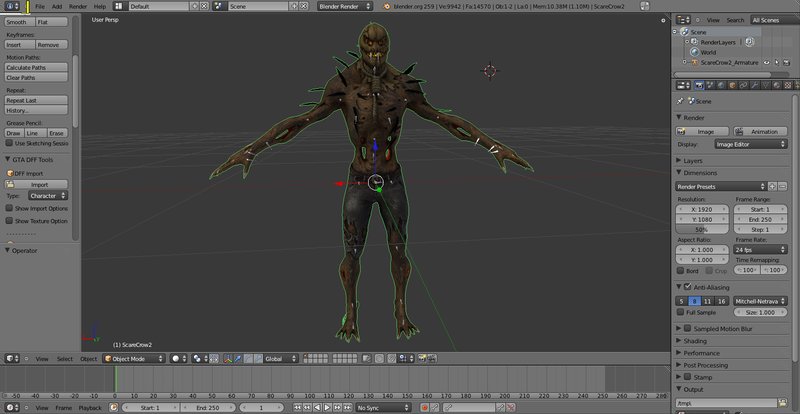The image size is (800, 414).
Task: Open the viewport shading selector
Action: pyautogui.click(x=179, y=358)
